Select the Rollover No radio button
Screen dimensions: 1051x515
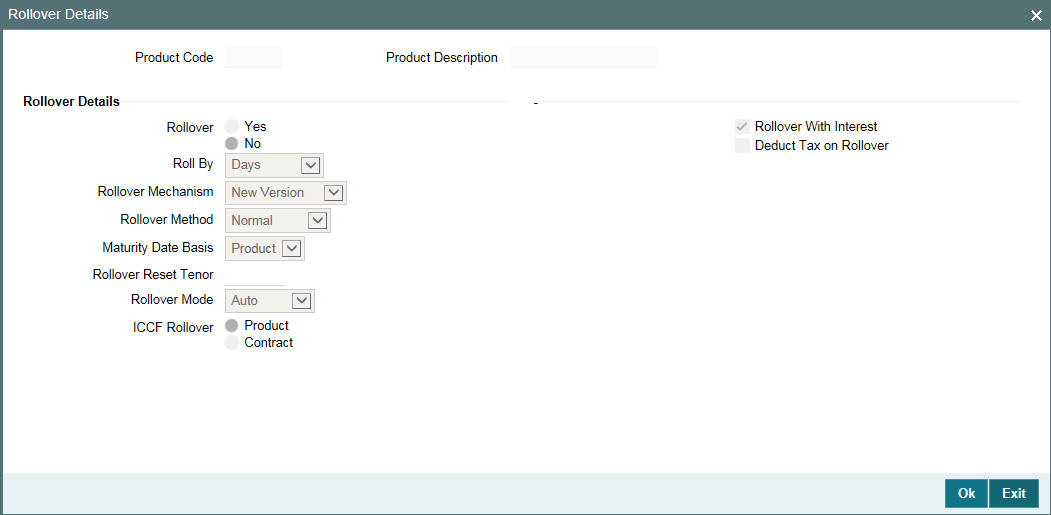click(232, 144)
